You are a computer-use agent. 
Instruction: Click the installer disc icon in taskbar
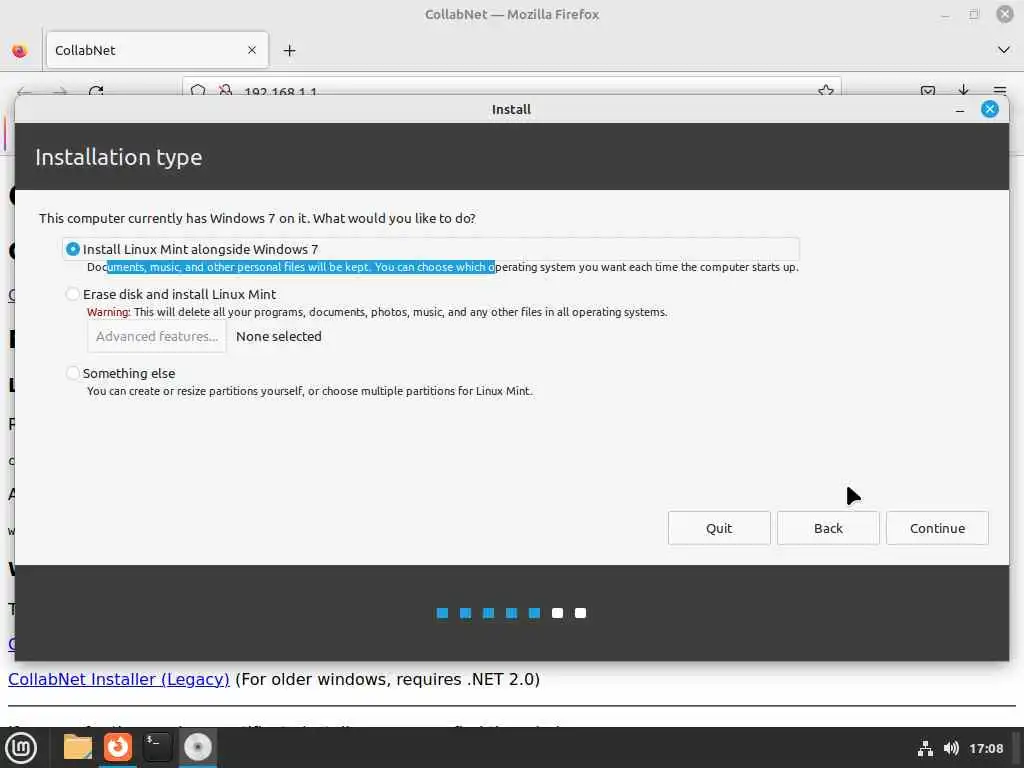198,747
